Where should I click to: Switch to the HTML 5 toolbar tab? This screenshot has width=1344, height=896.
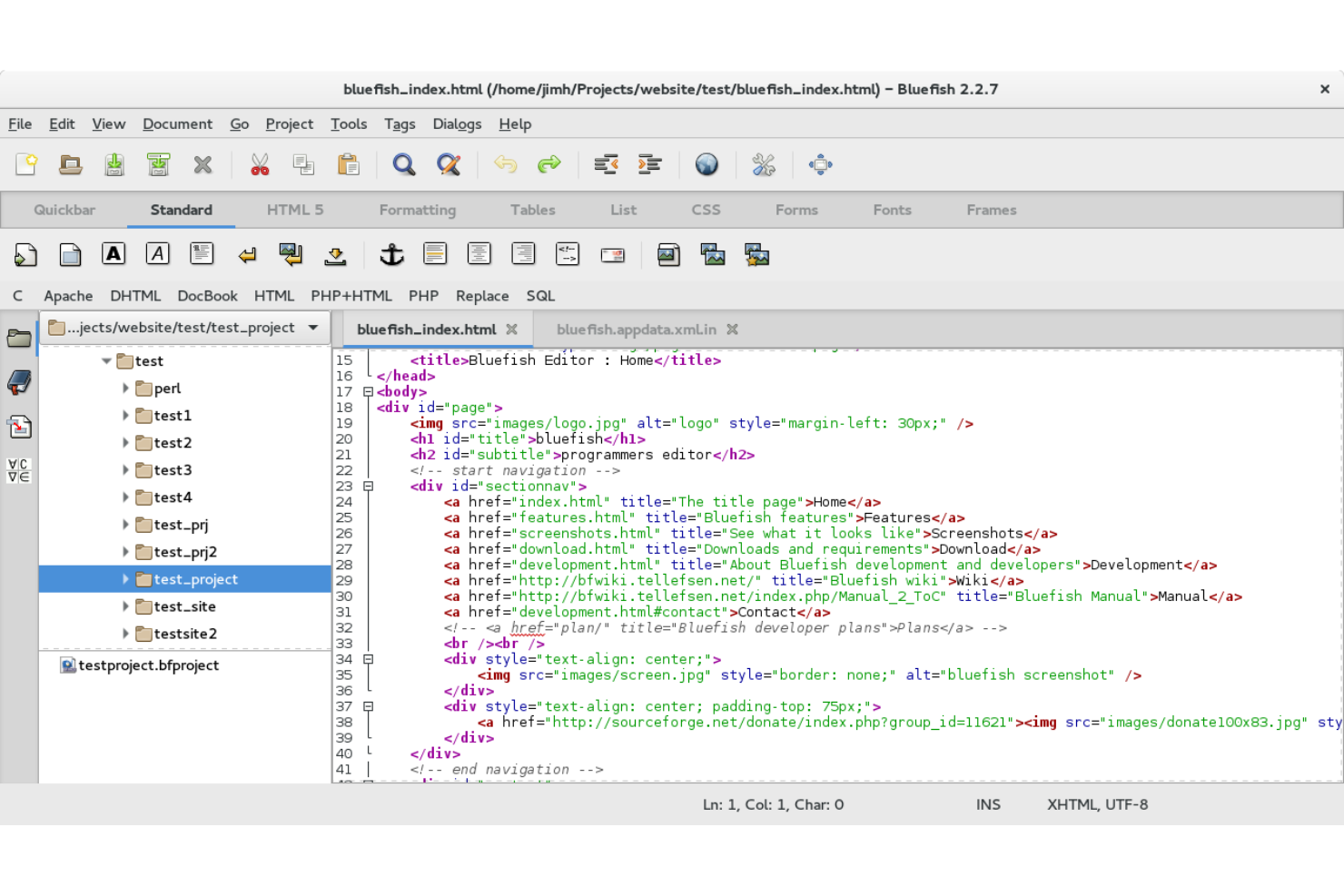295,210
